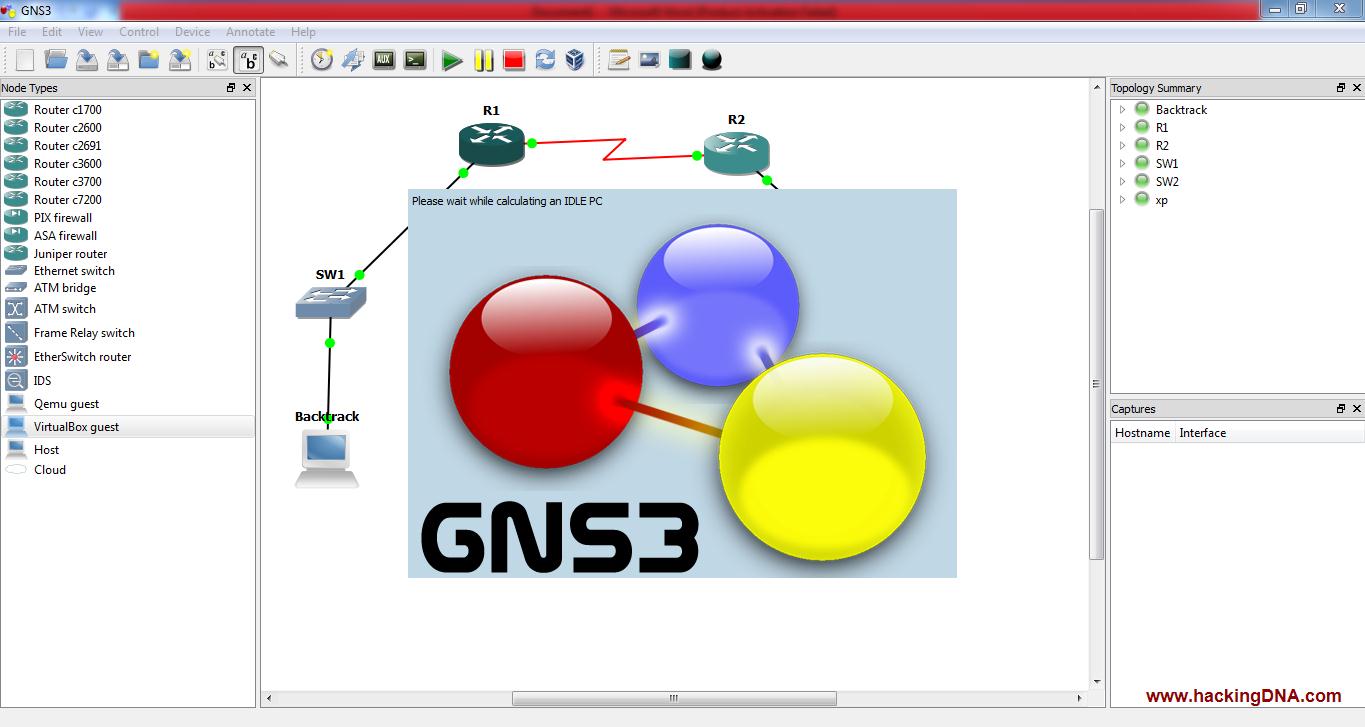Suspend all devices with yellow pause button
This screenshot has height=727, width=1365.
coord(484,60)
